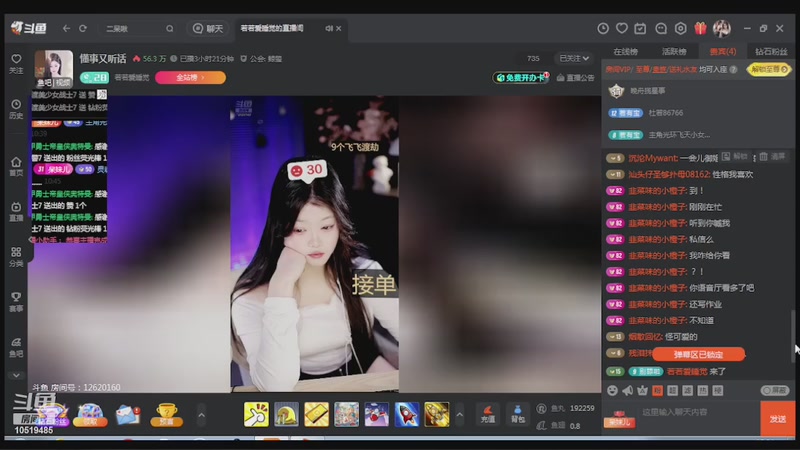Open the message bubble icon in title bar
This screenshot has height=450, width=800.
(x=661, y=29)
